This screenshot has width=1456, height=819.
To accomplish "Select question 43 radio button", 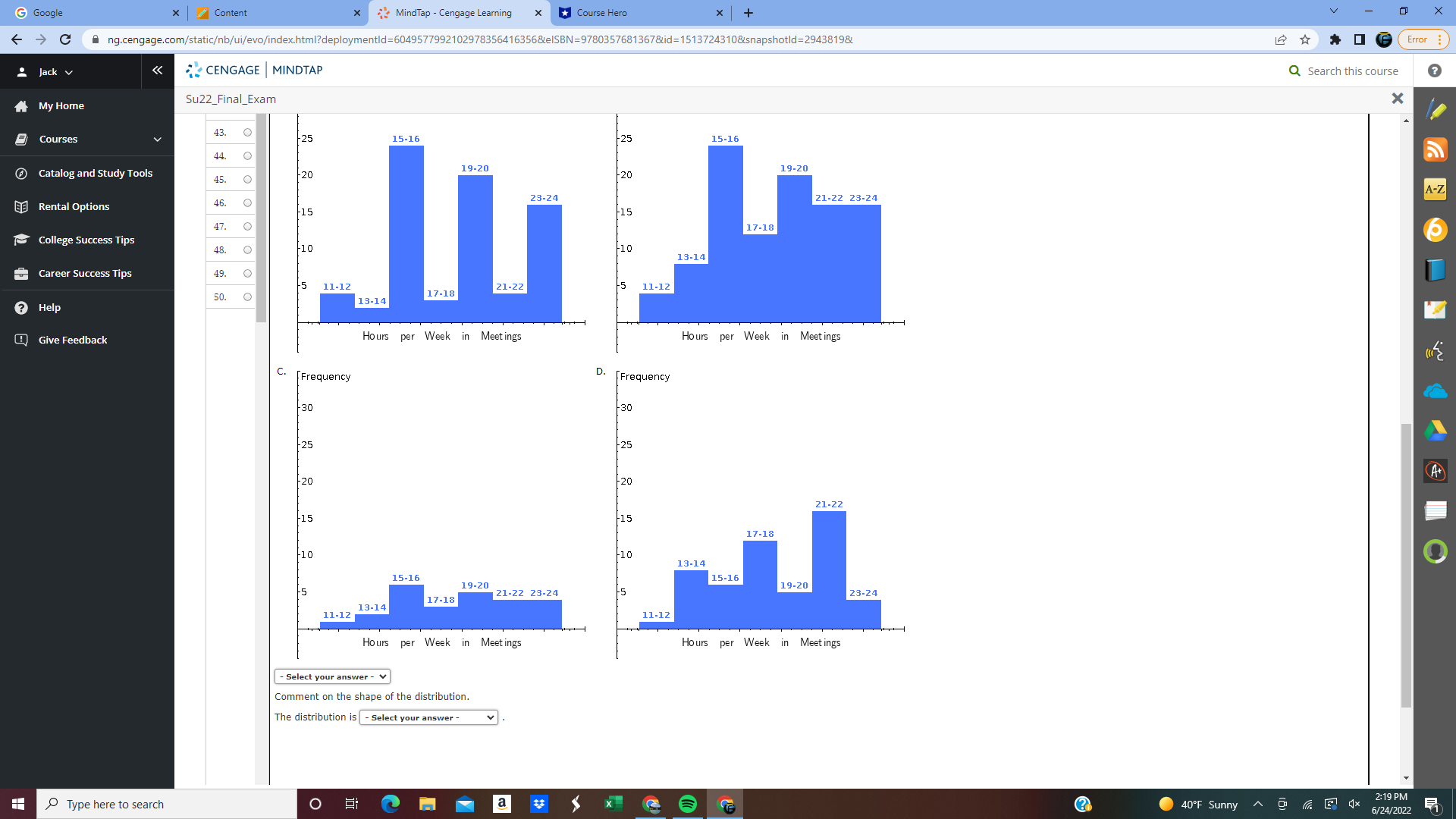I will 247,133.
